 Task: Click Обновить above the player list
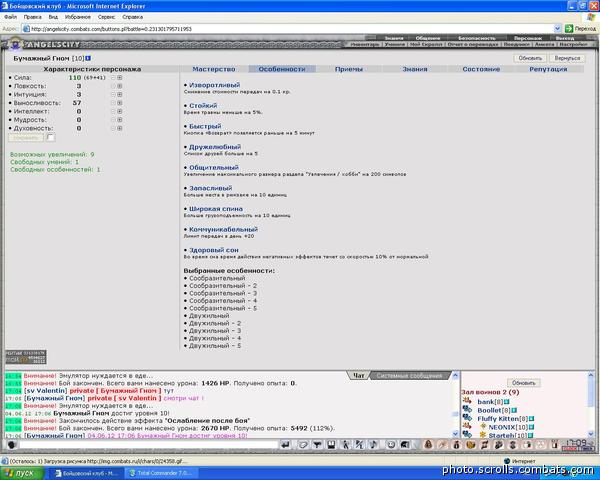pos(523,383)
